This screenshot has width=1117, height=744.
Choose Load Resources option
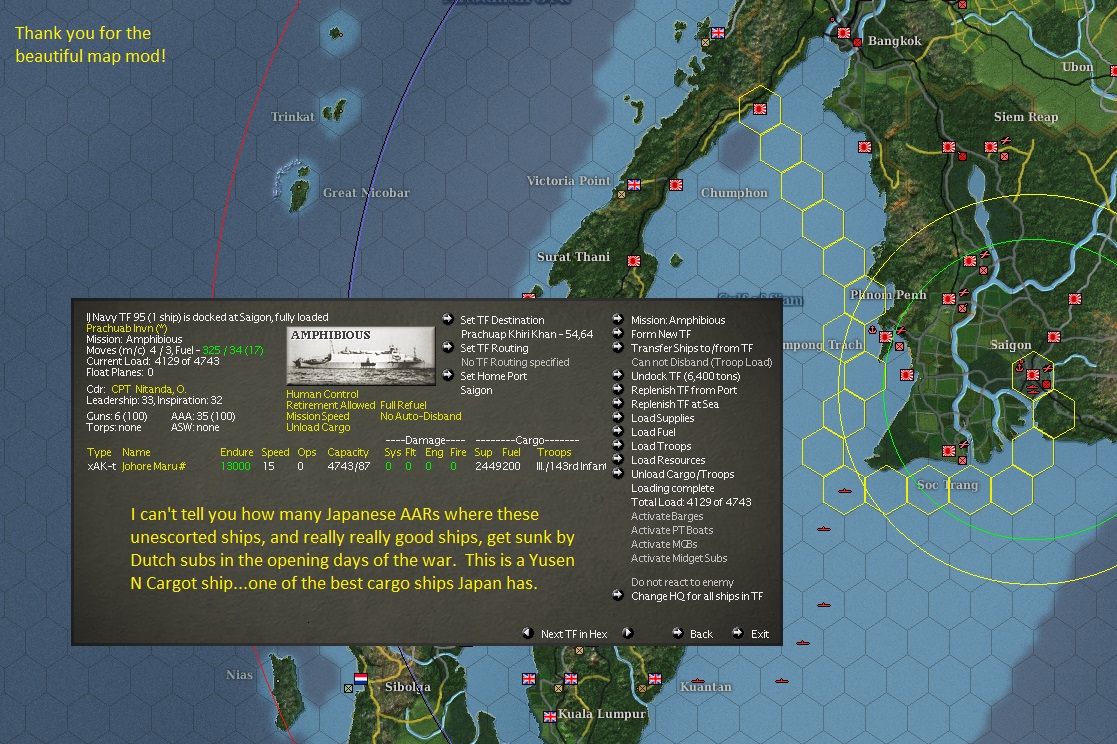(x=668, y=460)
